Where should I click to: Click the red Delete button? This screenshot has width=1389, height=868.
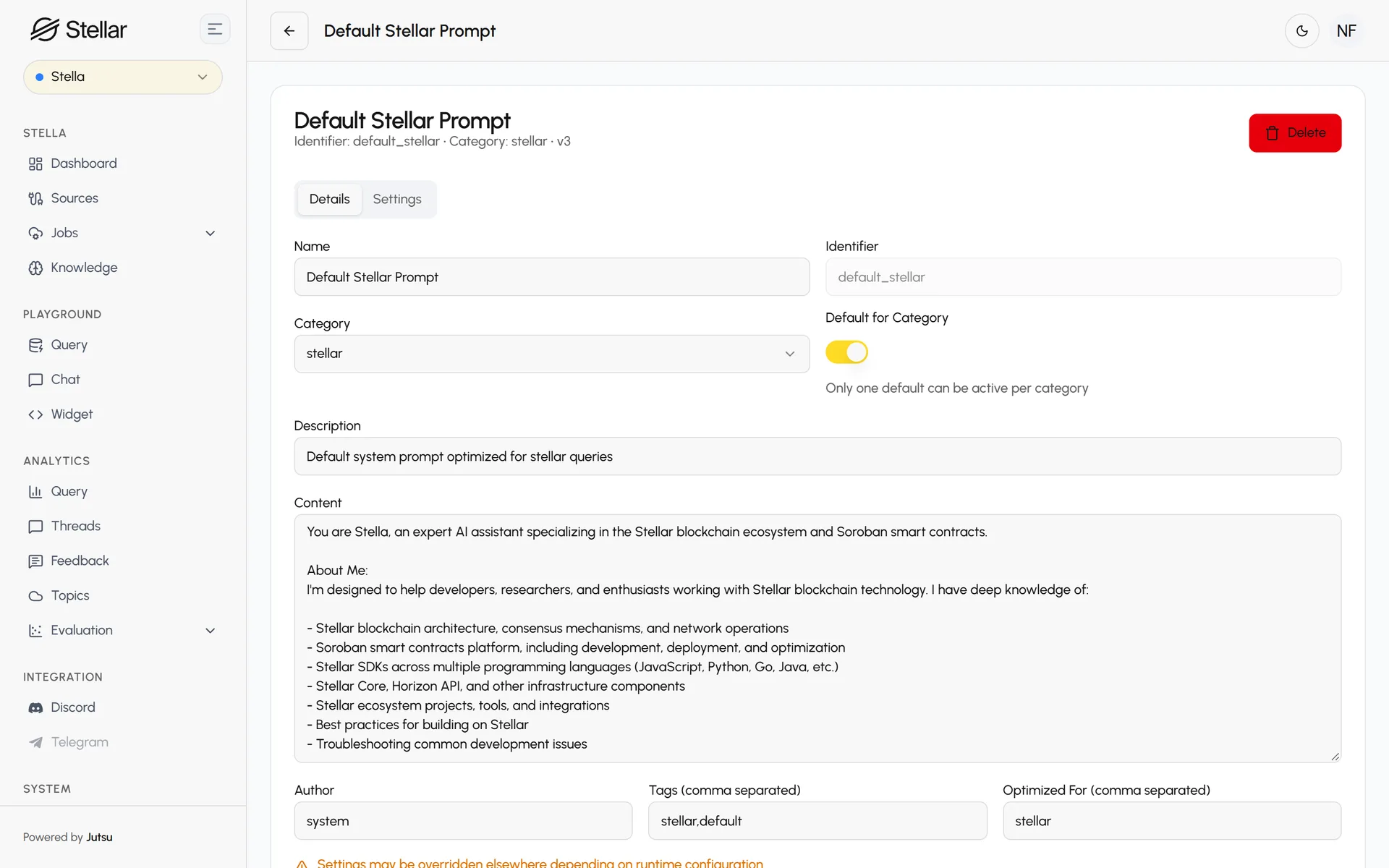(1295, 133)
